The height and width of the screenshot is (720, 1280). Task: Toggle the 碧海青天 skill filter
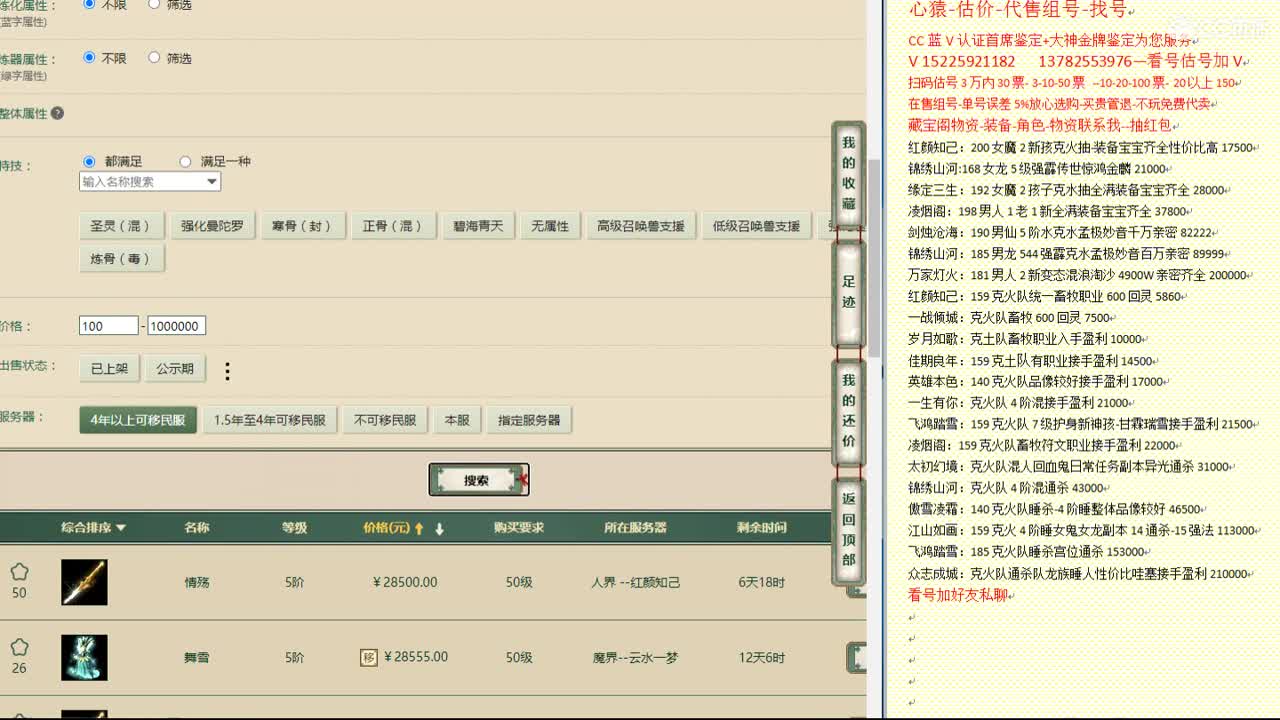pos(478,226)
